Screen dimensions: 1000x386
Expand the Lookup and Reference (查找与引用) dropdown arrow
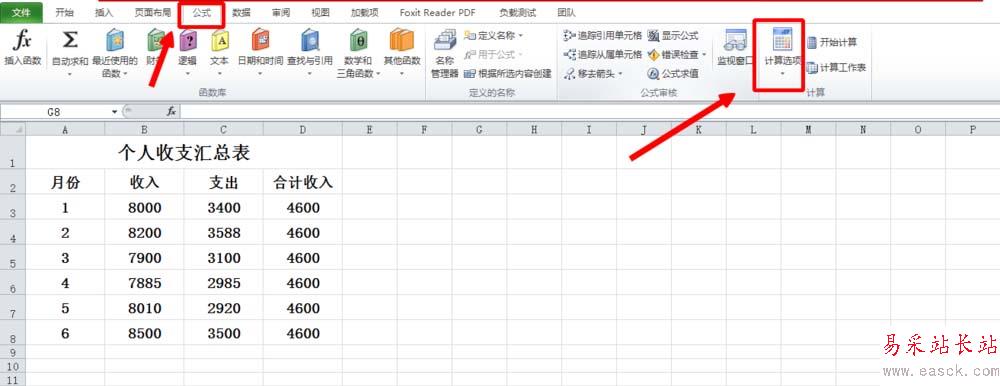[x=309, y=74]
